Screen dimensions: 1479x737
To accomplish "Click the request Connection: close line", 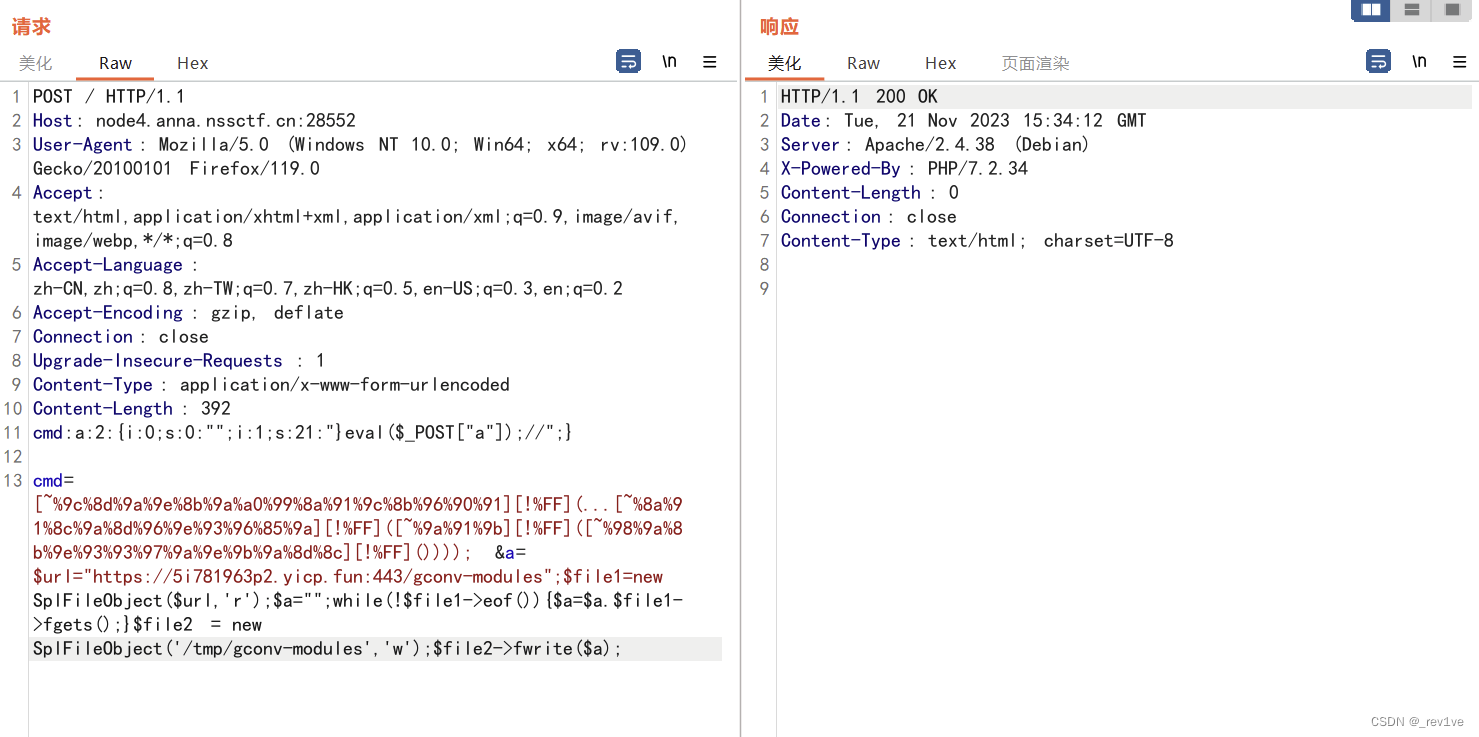I will (121, 337).
